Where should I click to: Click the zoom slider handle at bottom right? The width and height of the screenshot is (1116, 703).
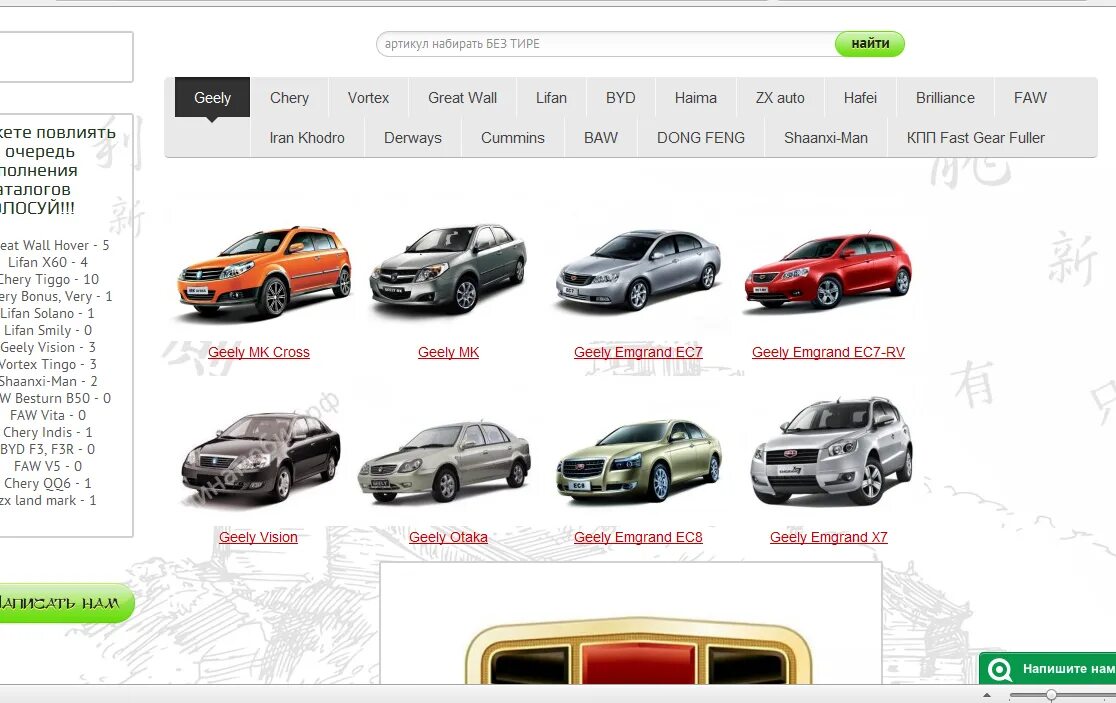(1051, 695)
